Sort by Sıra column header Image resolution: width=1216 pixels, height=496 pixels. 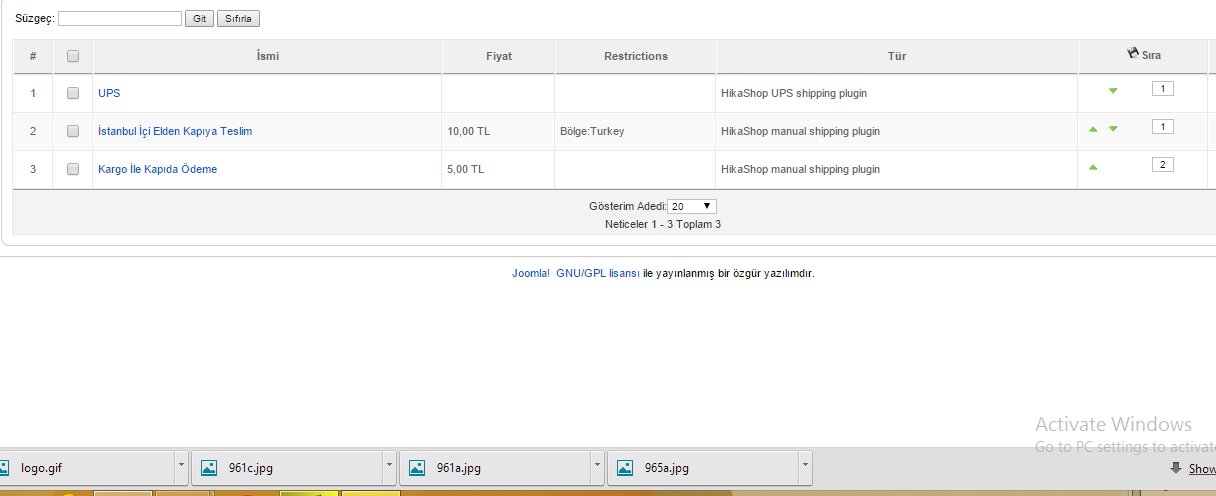click(x=1152, y=55)
